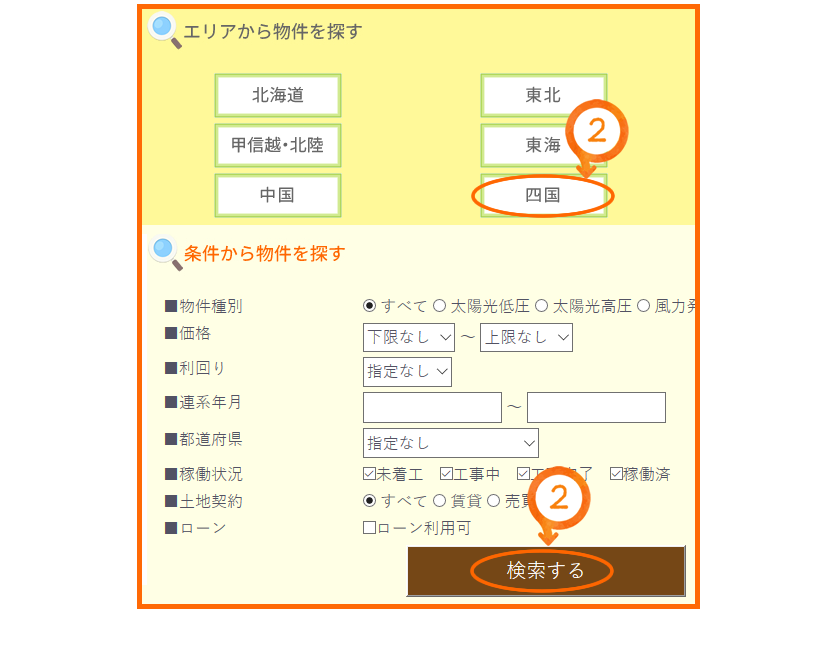Open the 甲信越・北陸 area listings

[x=278, y=145]
